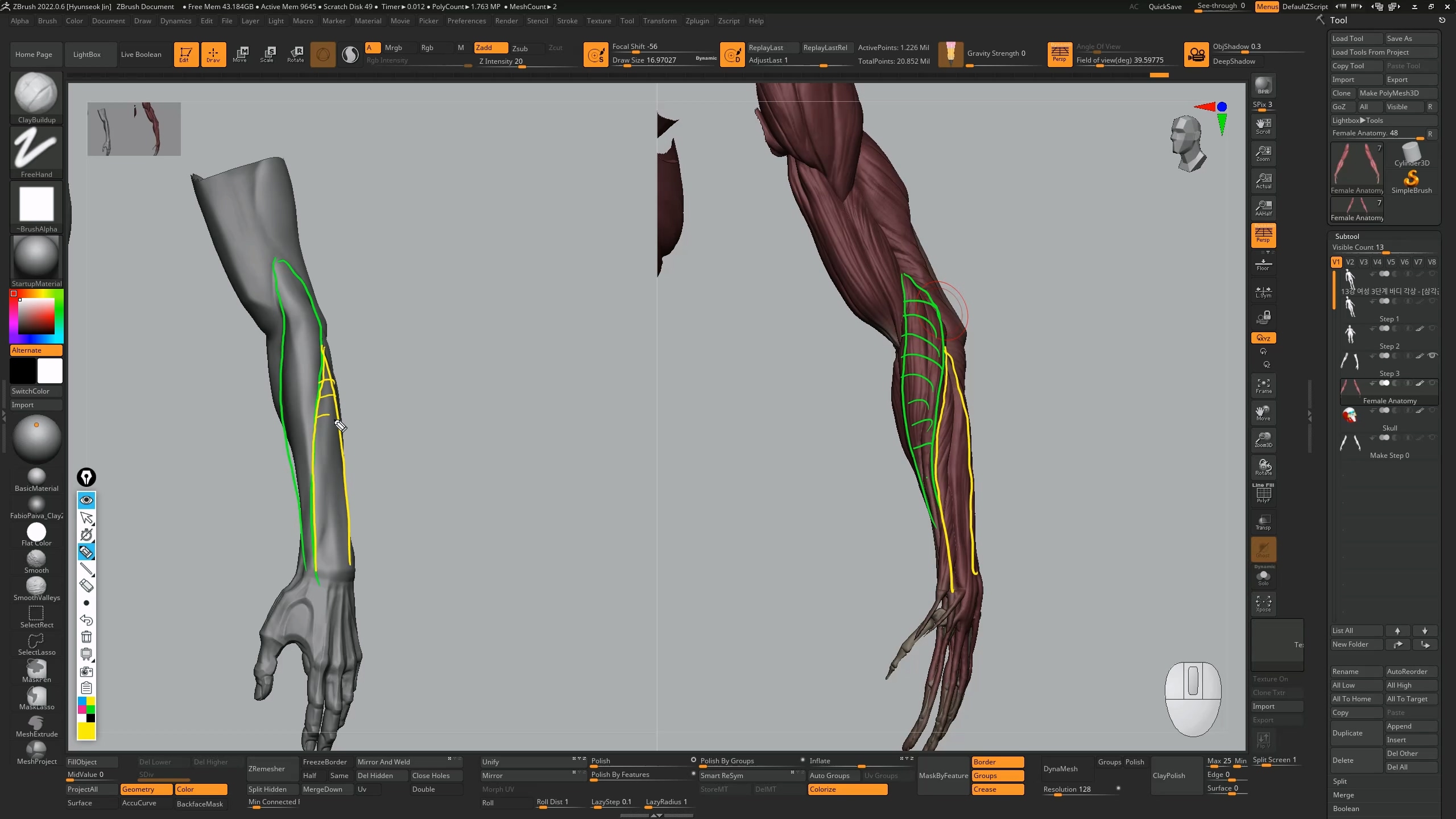Click the Rotate transform icon

point(295,54)
